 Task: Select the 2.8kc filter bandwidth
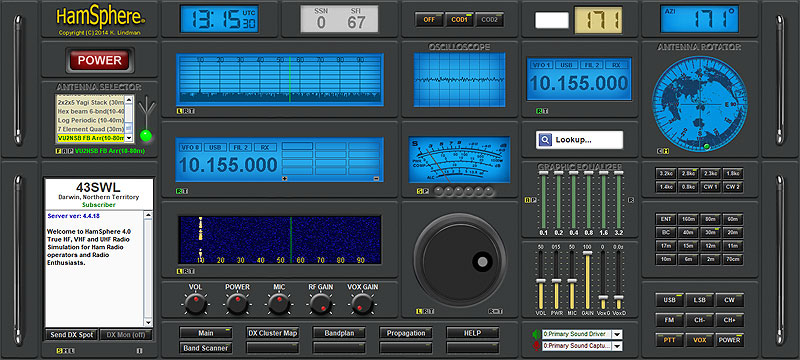click(688, 174)
